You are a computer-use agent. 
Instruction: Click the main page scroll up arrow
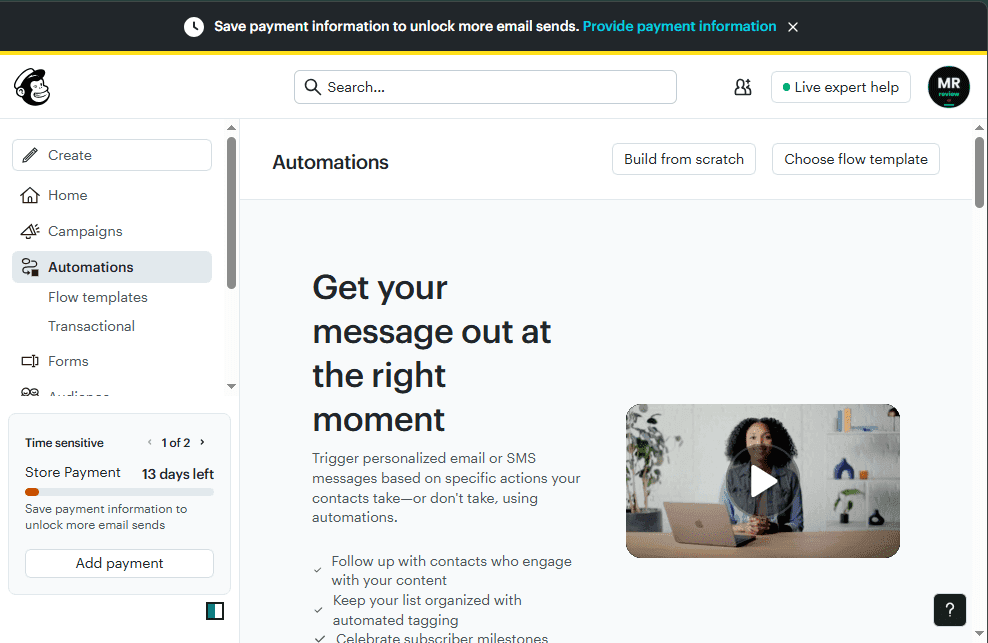tap(979, 128)
